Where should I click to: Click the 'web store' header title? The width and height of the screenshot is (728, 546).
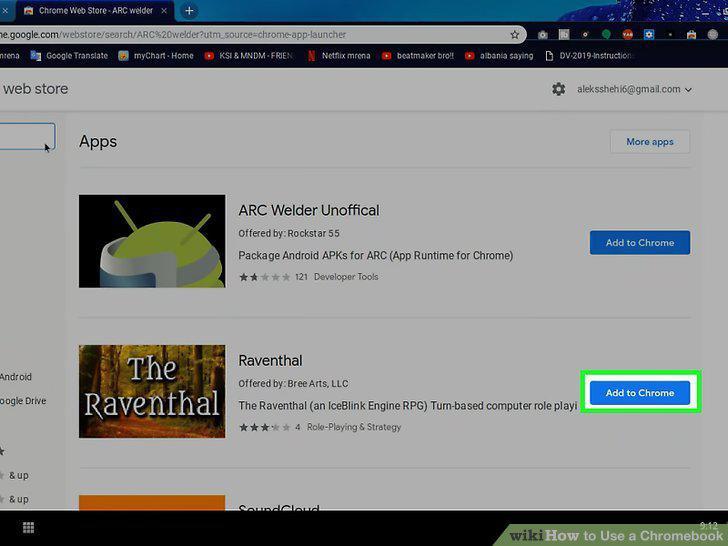35,89
